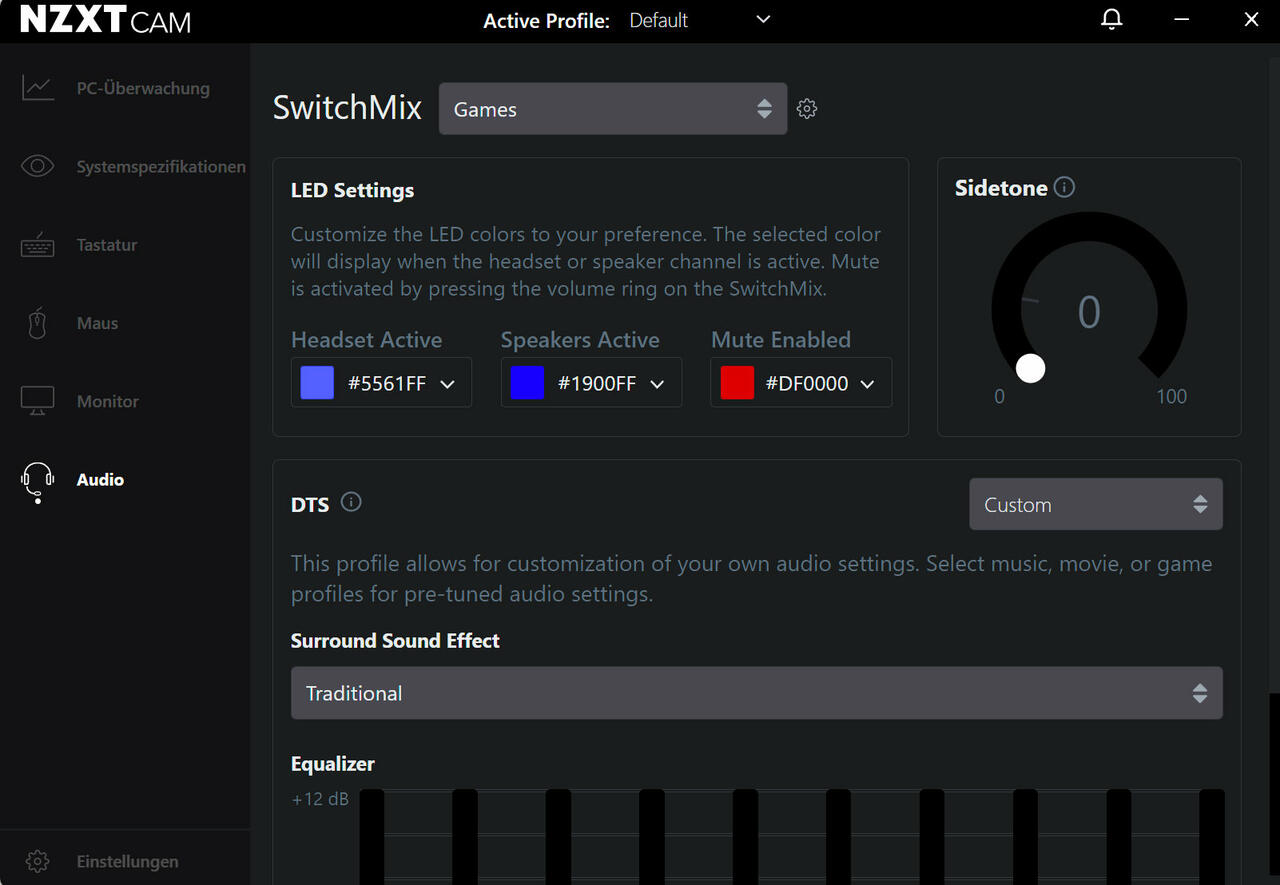Screen dimensions: 1280x885
Task: Click the Tastatur keyboard icon
Action: (x=38, y=245)
